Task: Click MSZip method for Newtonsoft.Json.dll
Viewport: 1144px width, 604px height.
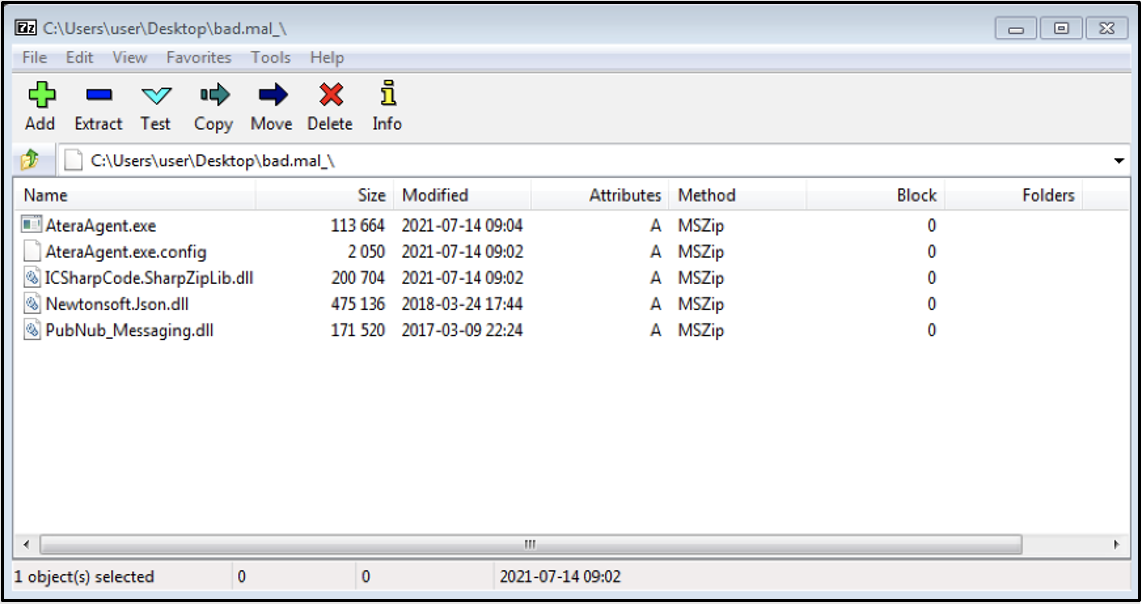Action: point(700,304)
